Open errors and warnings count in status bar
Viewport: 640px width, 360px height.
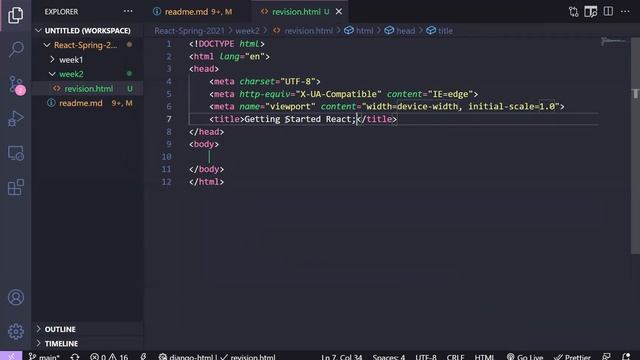click(x=109, y=356)
